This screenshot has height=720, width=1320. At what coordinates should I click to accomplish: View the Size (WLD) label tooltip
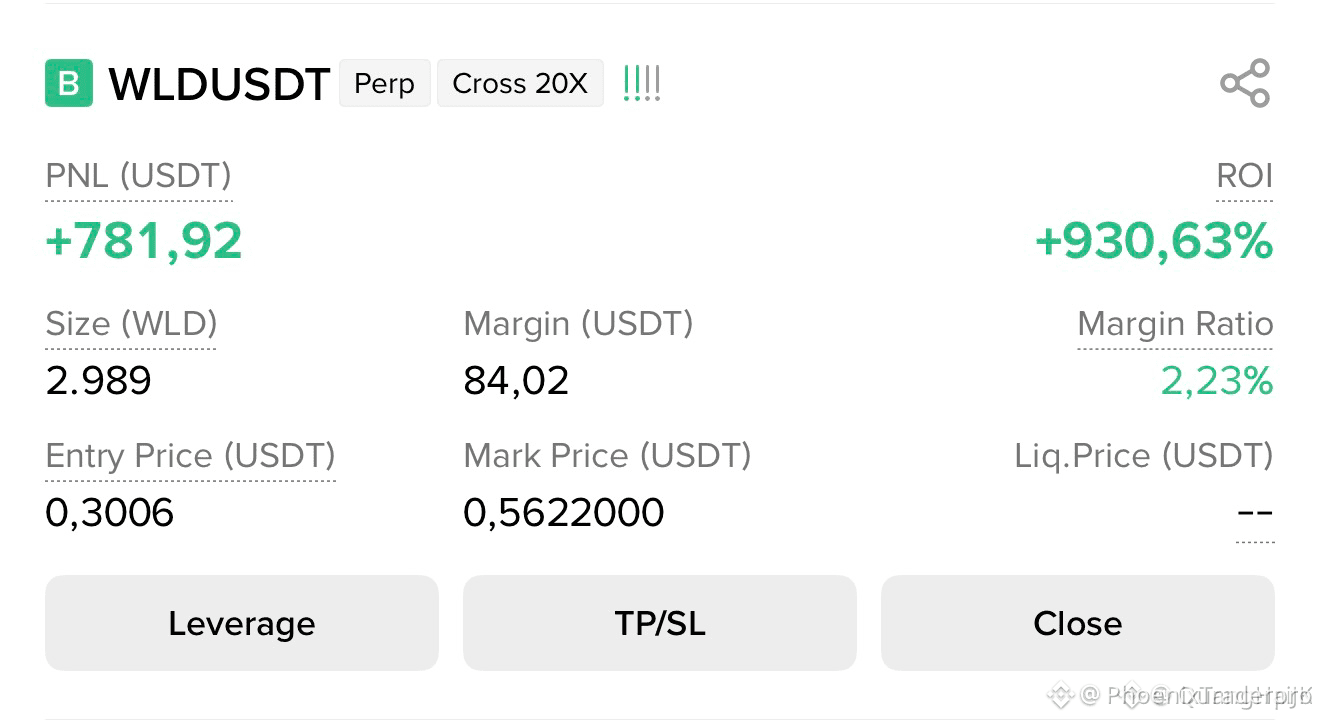pyautogui.click(x=131, y=324)
